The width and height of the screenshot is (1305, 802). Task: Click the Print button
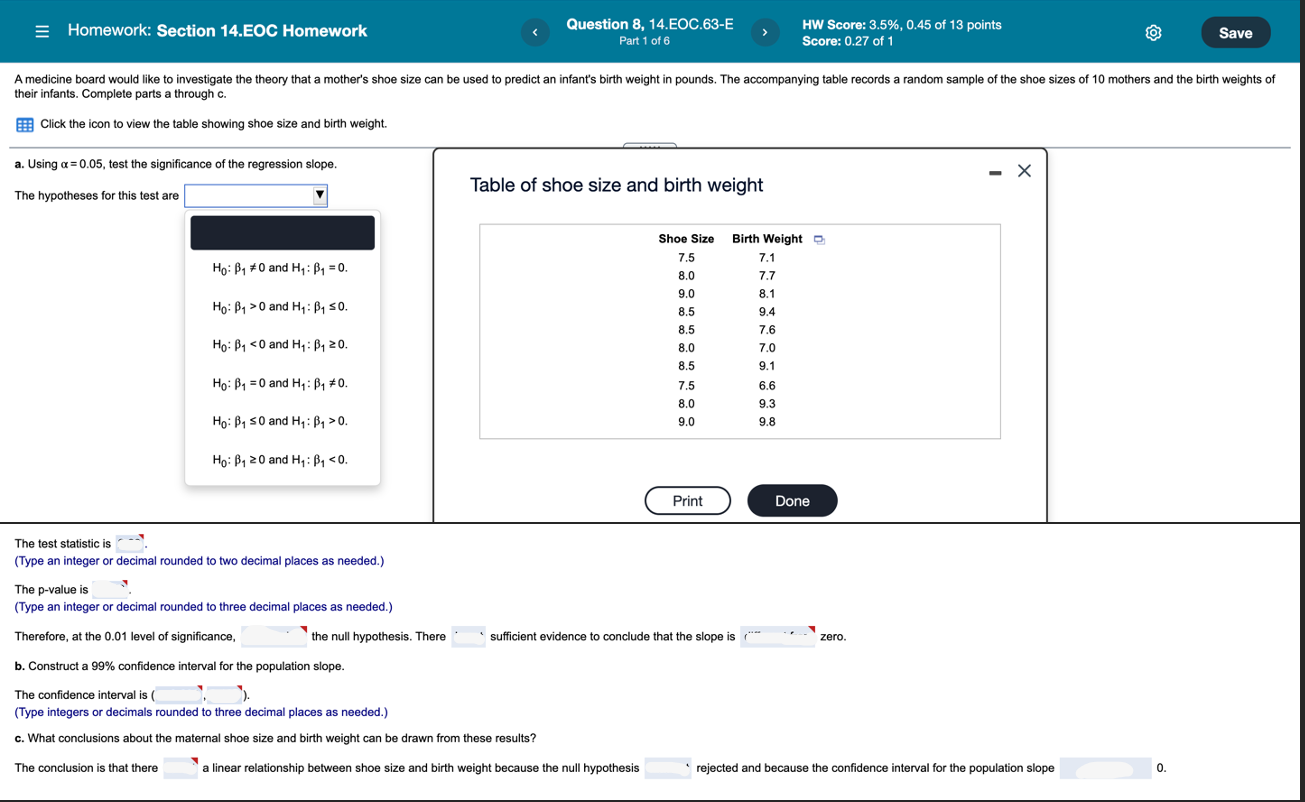point(687,500)
